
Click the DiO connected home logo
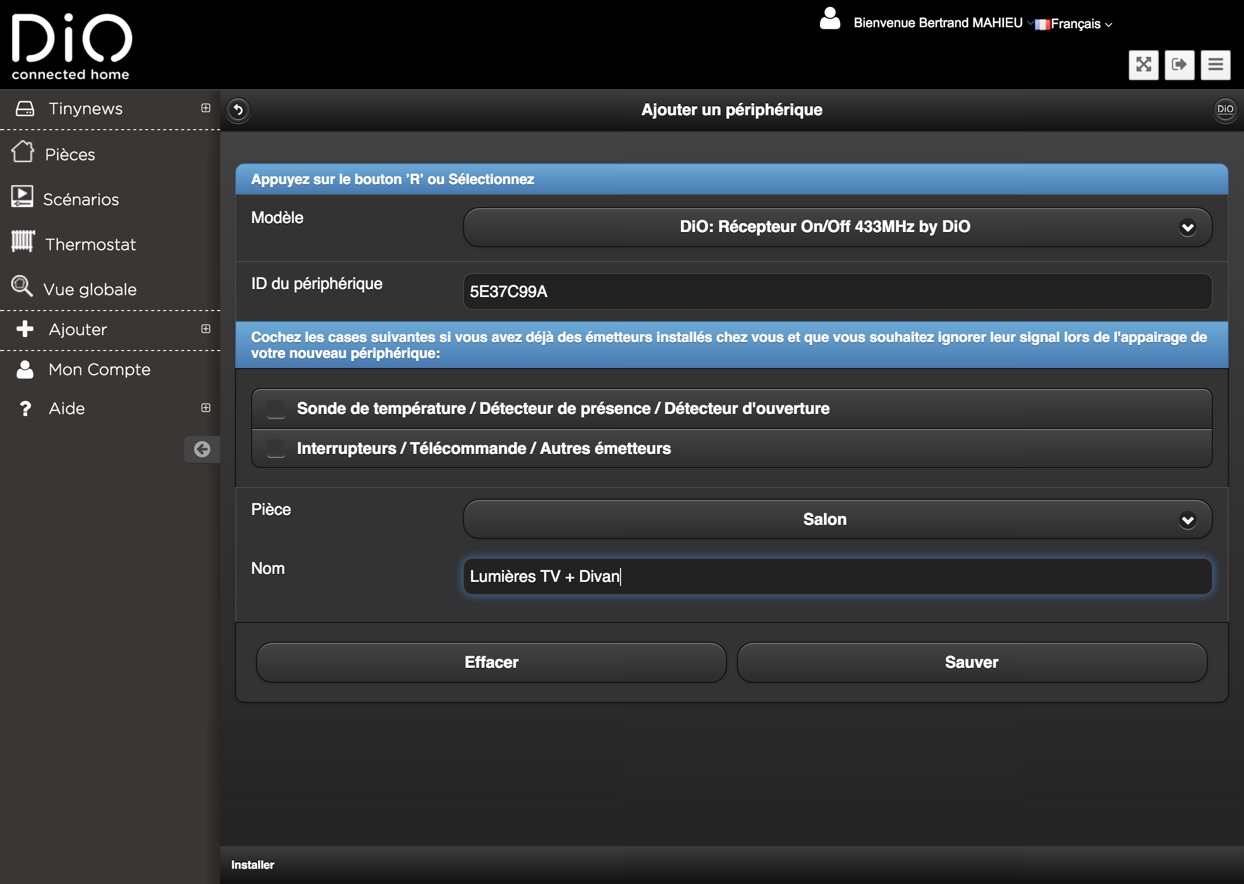pyautogui.click(x=71, y=46)
